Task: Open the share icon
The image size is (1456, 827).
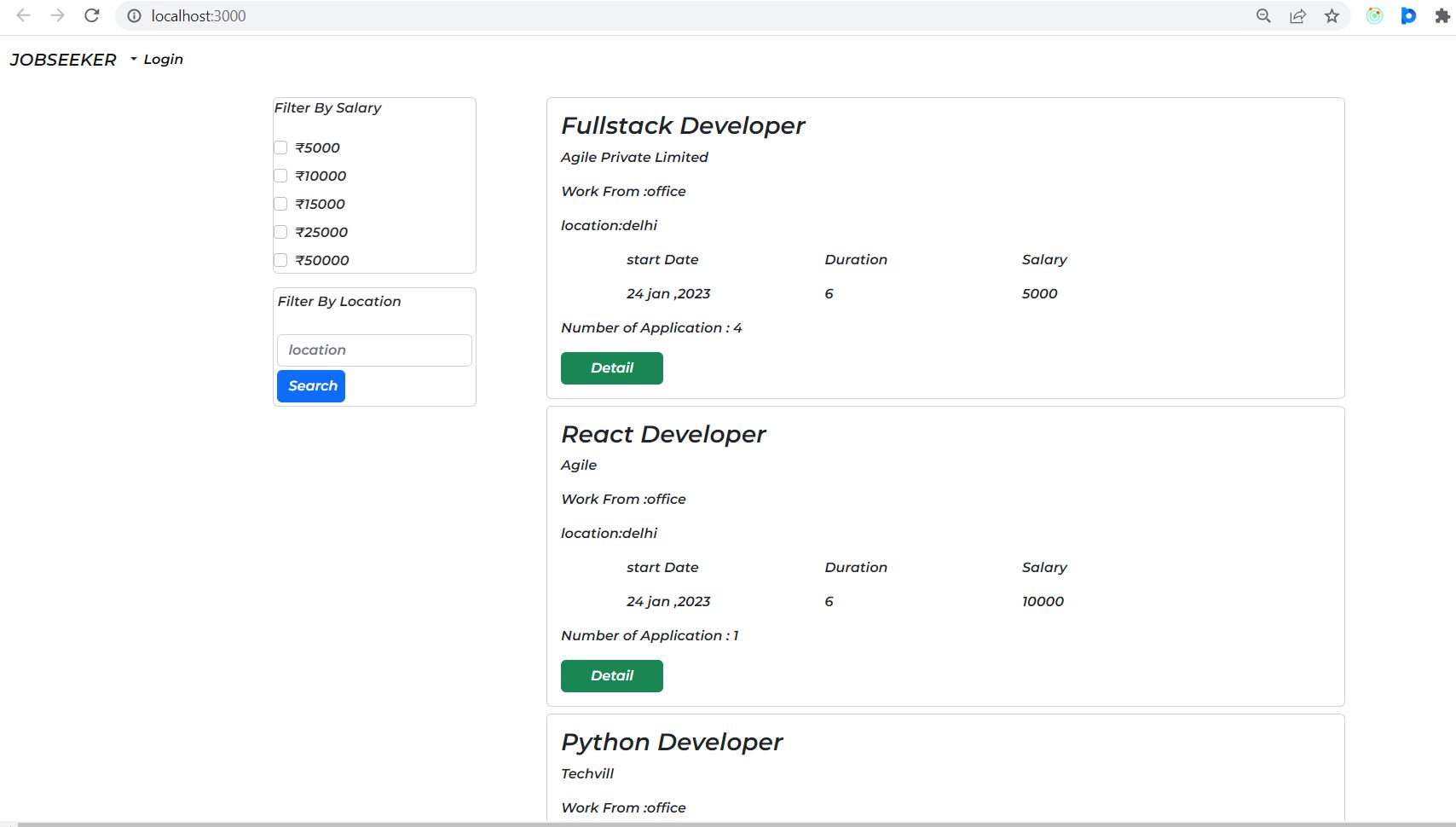Action: (1297, 15)
